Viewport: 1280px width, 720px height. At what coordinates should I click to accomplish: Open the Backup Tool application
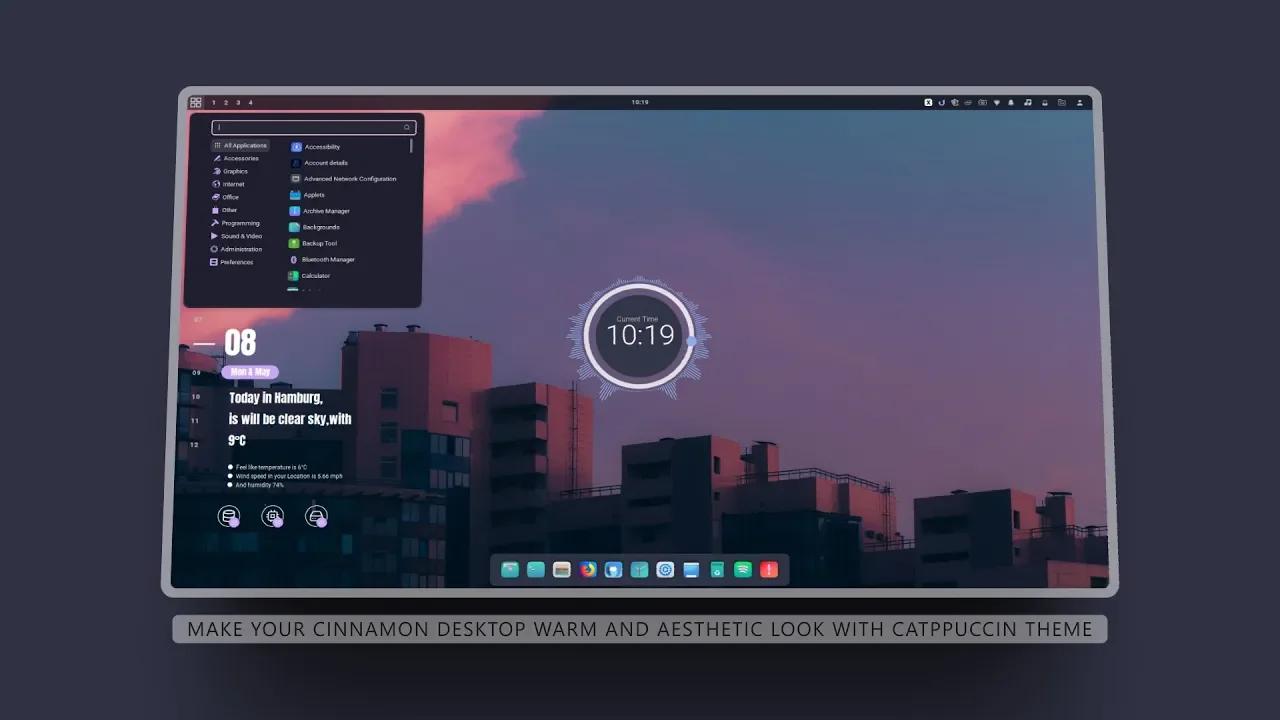point(318,243)
